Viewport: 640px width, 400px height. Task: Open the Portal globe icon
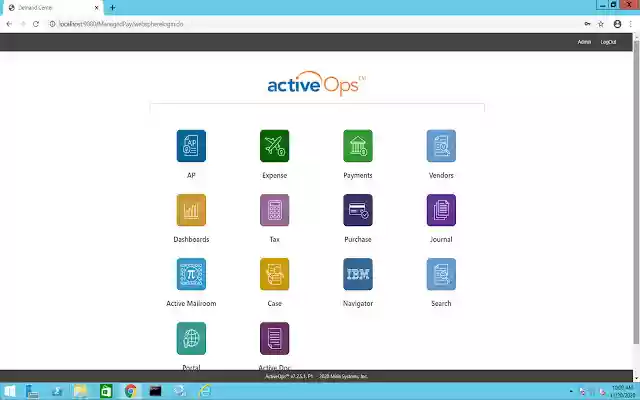[191, 338]
